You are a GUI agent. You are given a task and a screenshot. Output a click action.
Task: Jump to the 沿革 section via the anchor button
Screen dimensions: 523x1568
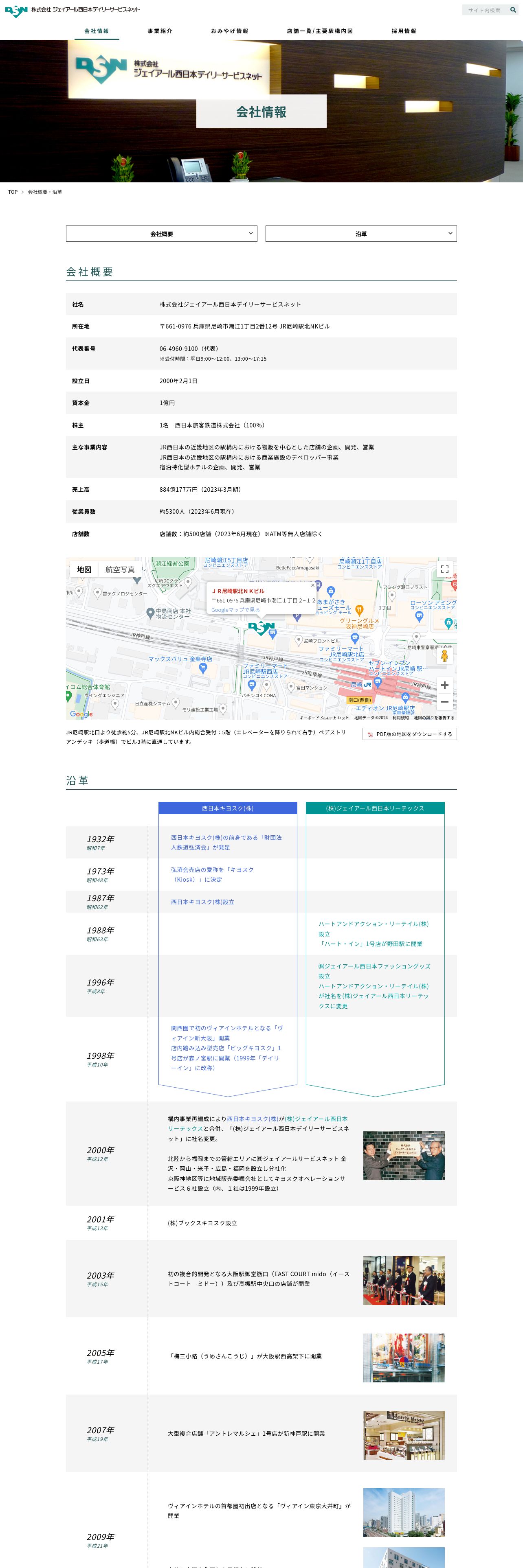click(x=361, y=234)
